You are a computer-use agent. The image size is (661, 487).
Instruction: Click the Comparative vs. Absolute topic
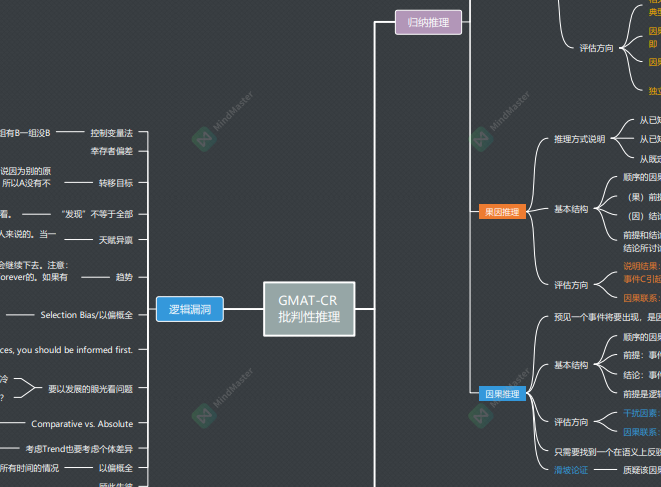pos(82,424)
